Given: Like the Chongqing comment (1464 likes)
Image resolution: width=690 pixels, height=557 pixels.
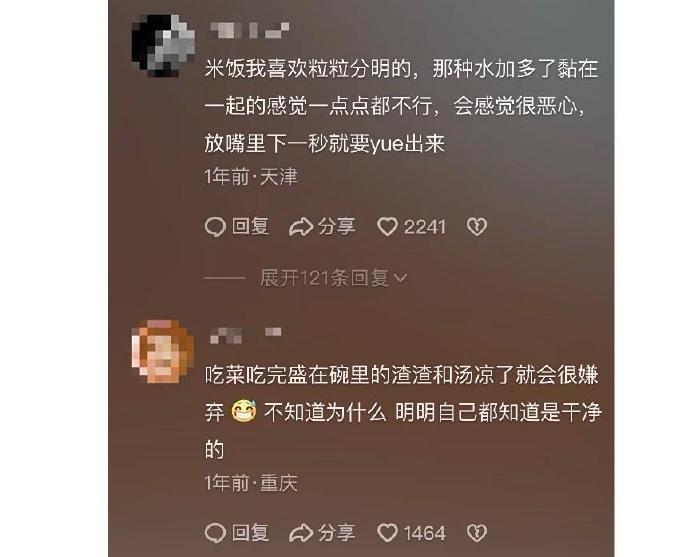Looking at the screenshot, I should pos(387,533).
